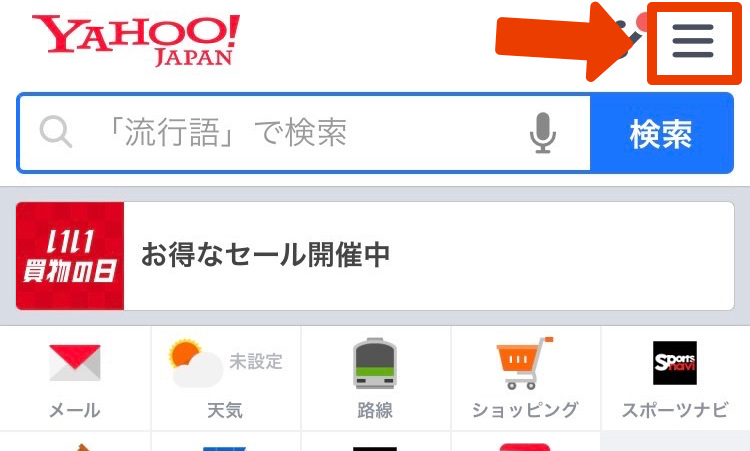Viewport: 750px width, 451px height.
Task: Focus the 「流行語」で検索 search field
Action: tap(304, 133)
